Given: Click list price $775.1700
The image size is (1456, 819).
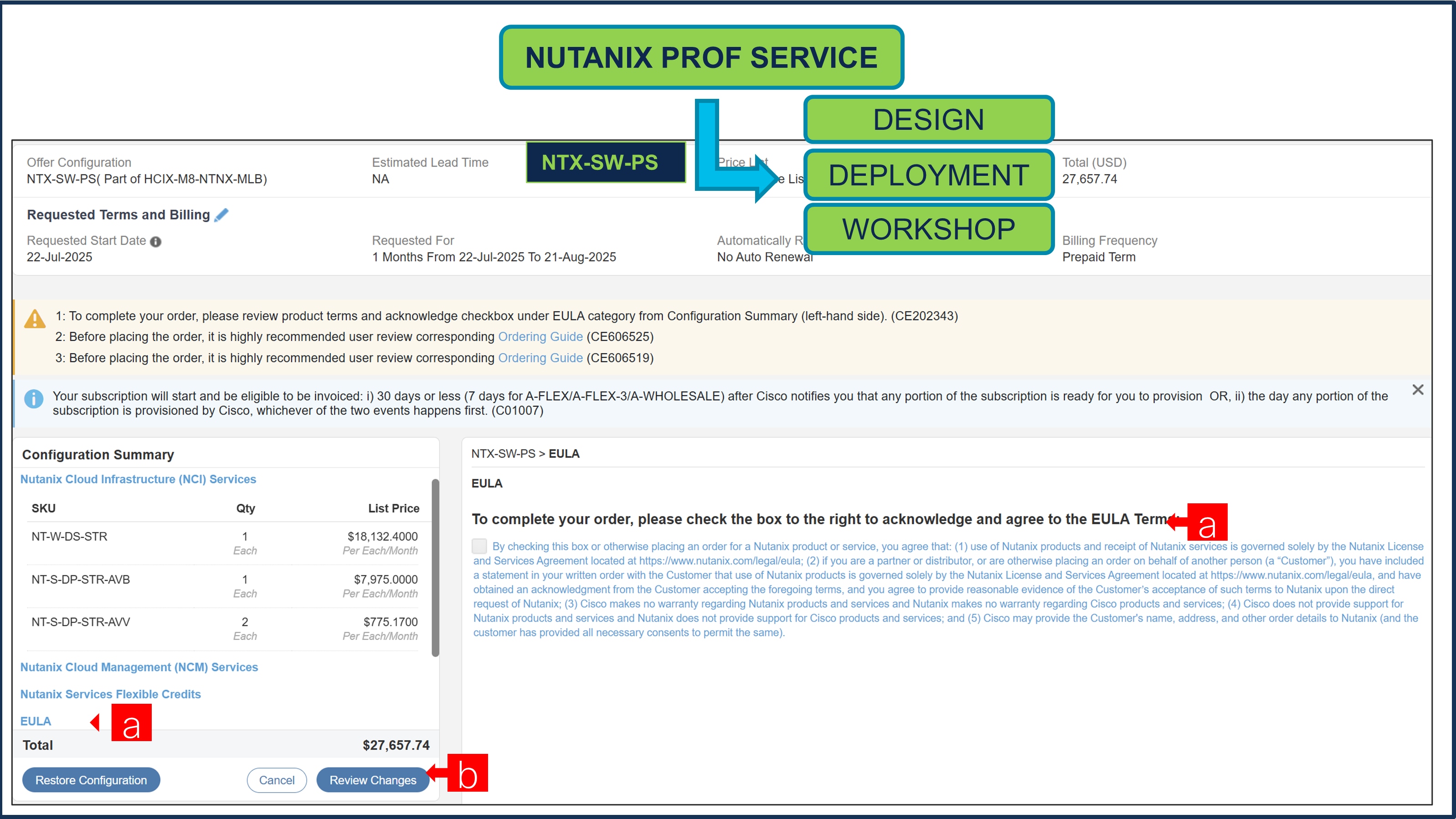Looking at the screenshot, I should [x=391, y=622].
